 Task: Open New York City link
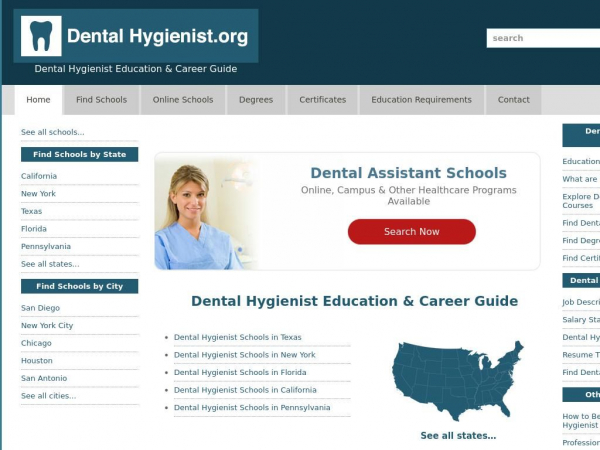pos(47,326)
